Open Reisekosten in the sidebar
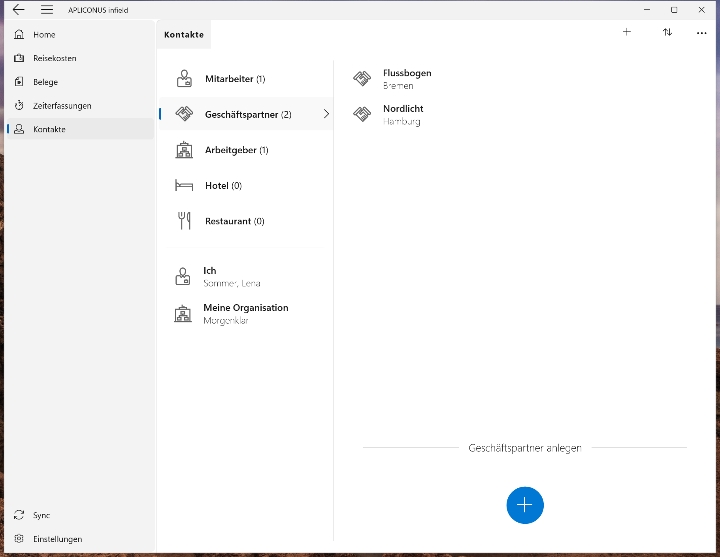 (x=80, y=58)
